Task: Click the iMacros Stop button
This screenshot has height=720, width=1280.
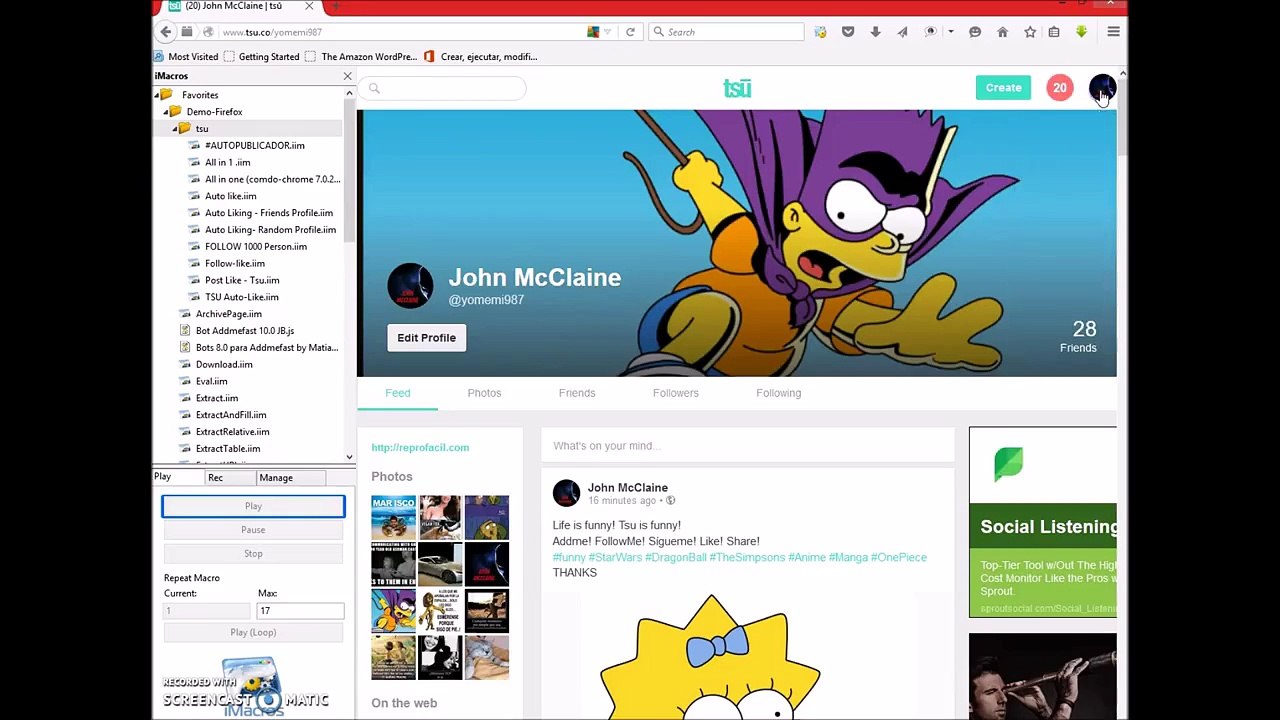Action: pyautogui.click(x=253, y=554)
